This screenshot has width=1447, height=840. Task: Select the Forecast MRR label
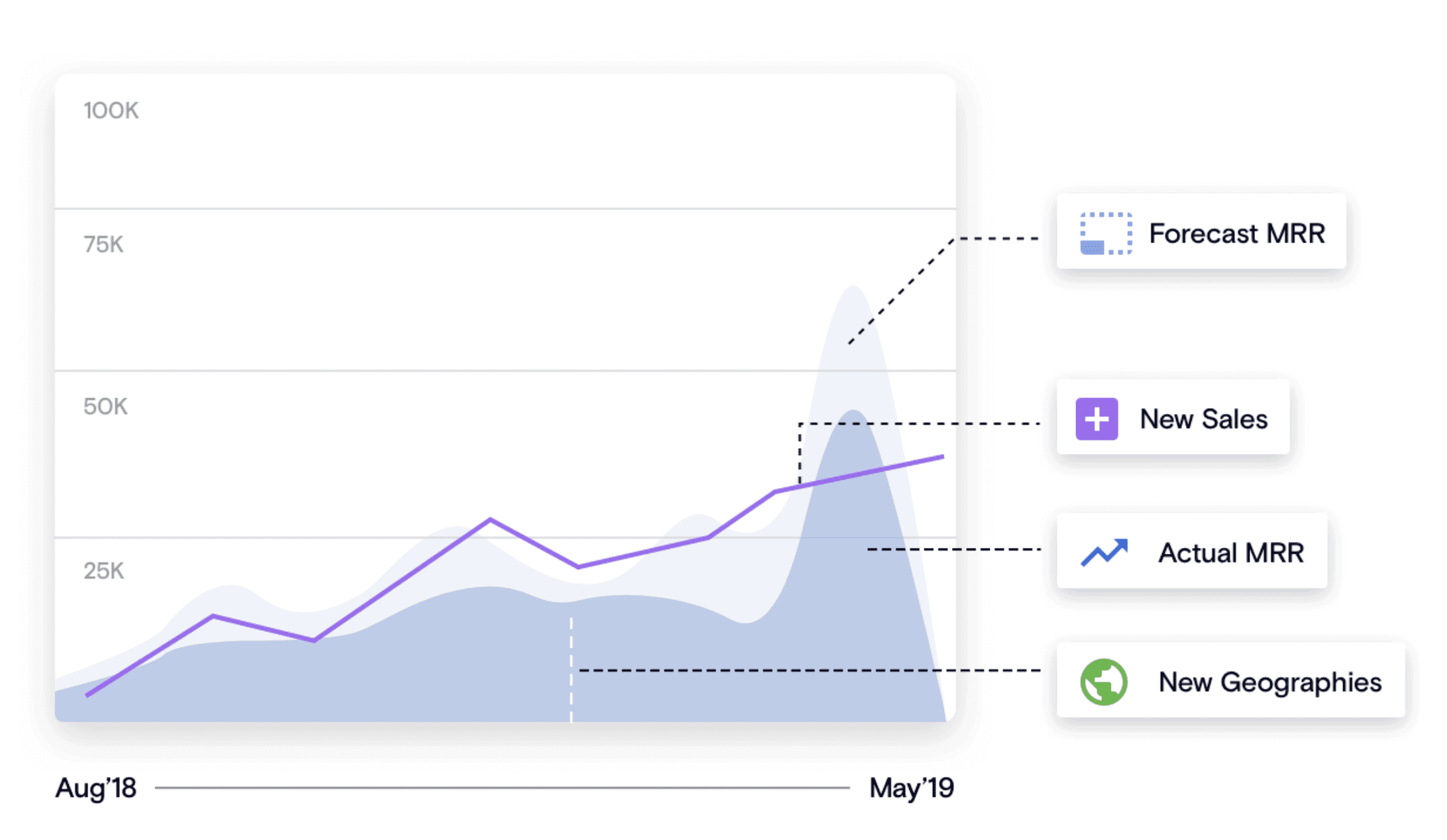click(x=1236, y=233)
